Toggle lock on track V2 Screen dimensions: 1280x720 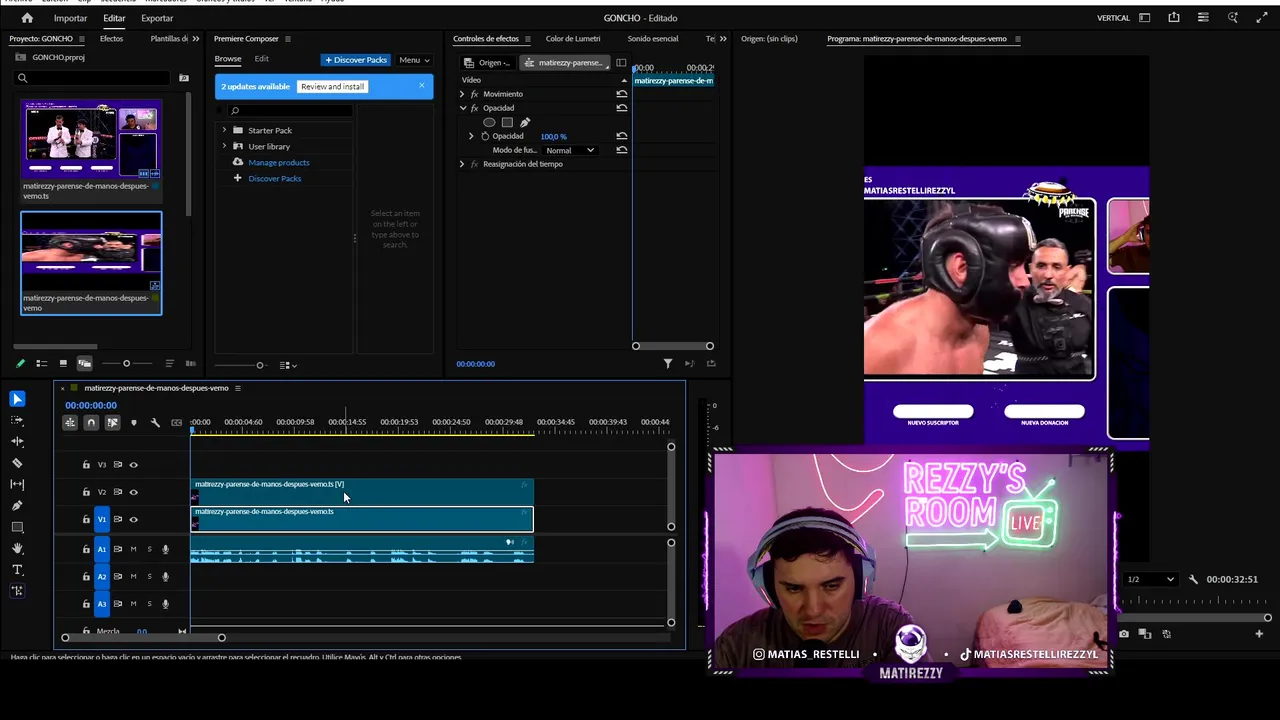click(x=86, y=492)
